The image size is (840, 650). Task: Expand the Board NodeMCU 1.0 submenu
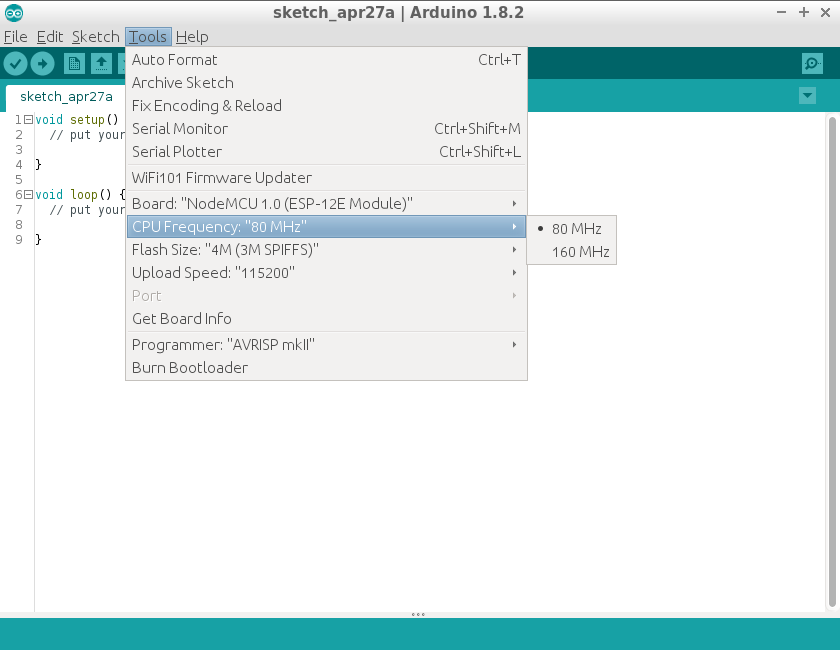tap(326, 204)
